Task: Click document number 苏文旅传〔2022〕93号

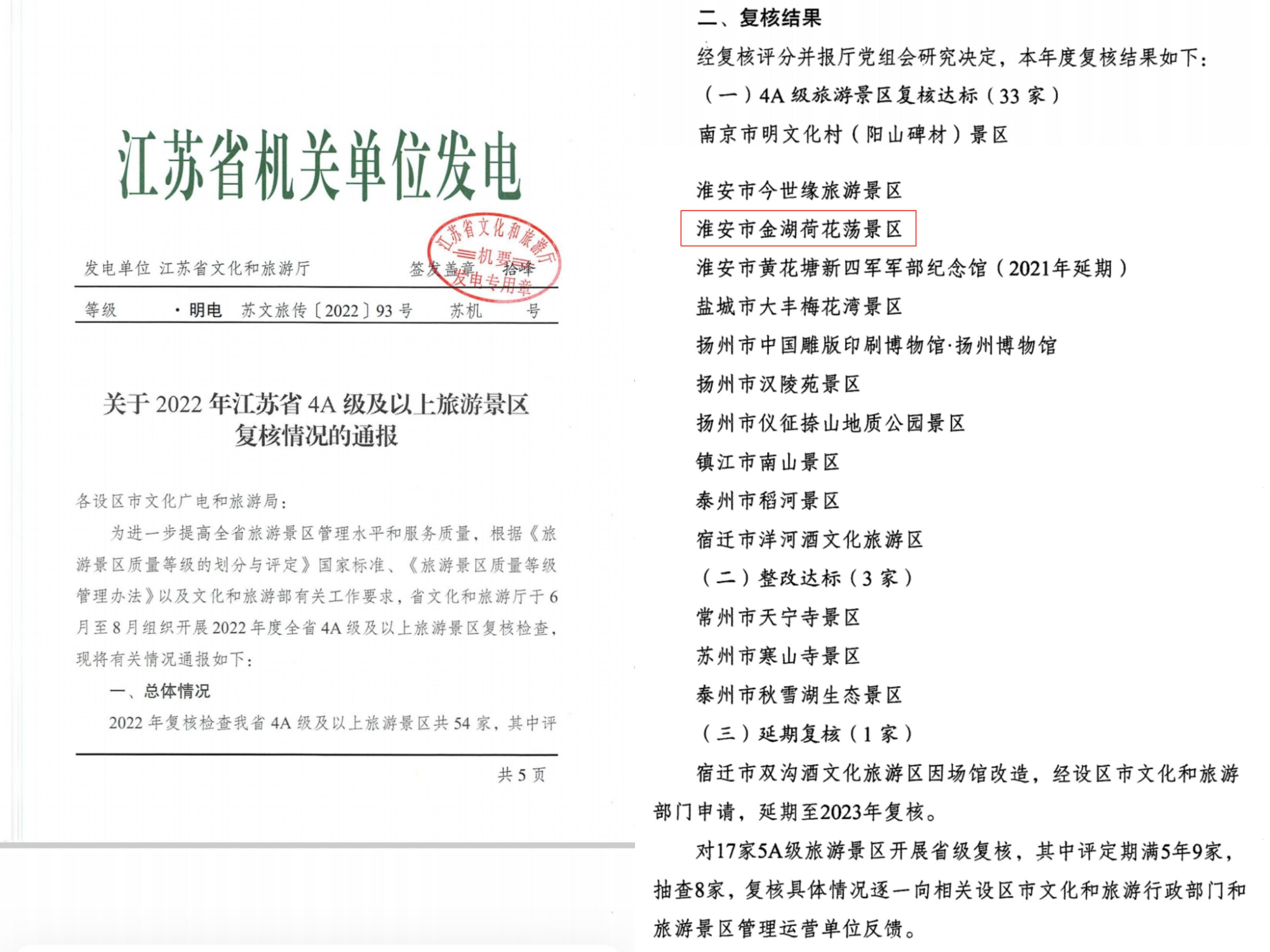Action: click(x=326, y=310)
